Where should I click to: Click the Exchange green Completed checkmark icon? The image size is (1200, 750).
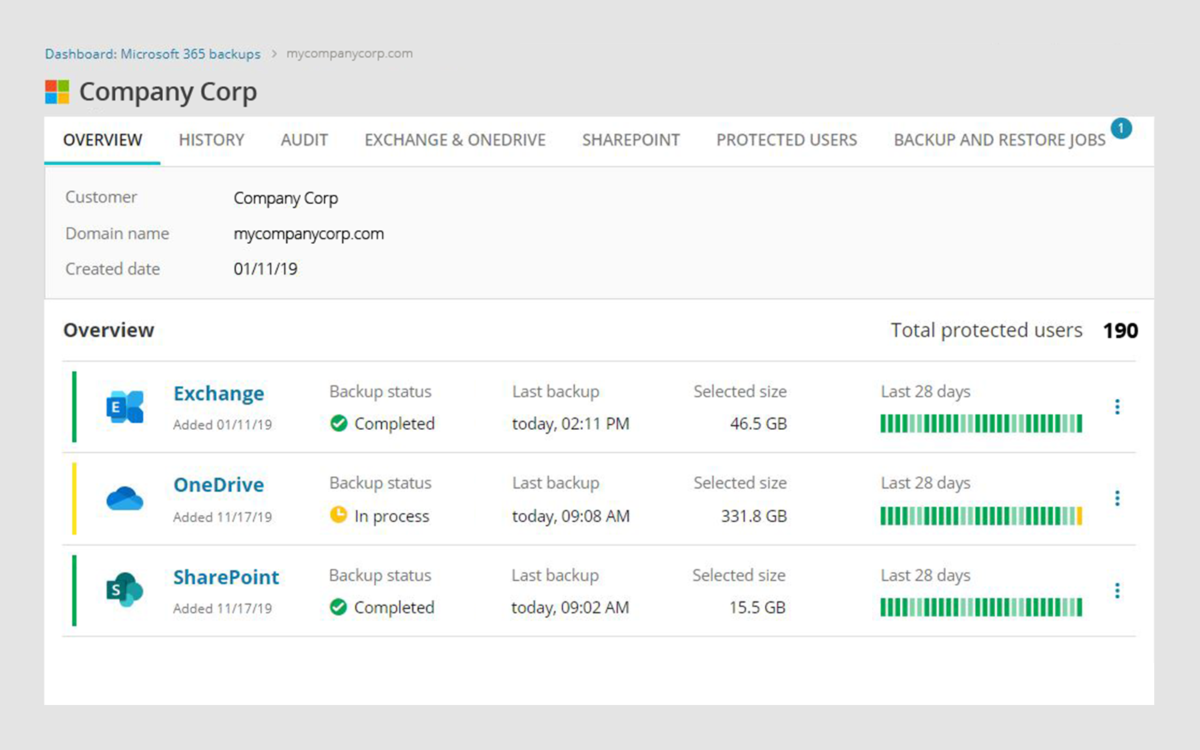click(339, 424)
